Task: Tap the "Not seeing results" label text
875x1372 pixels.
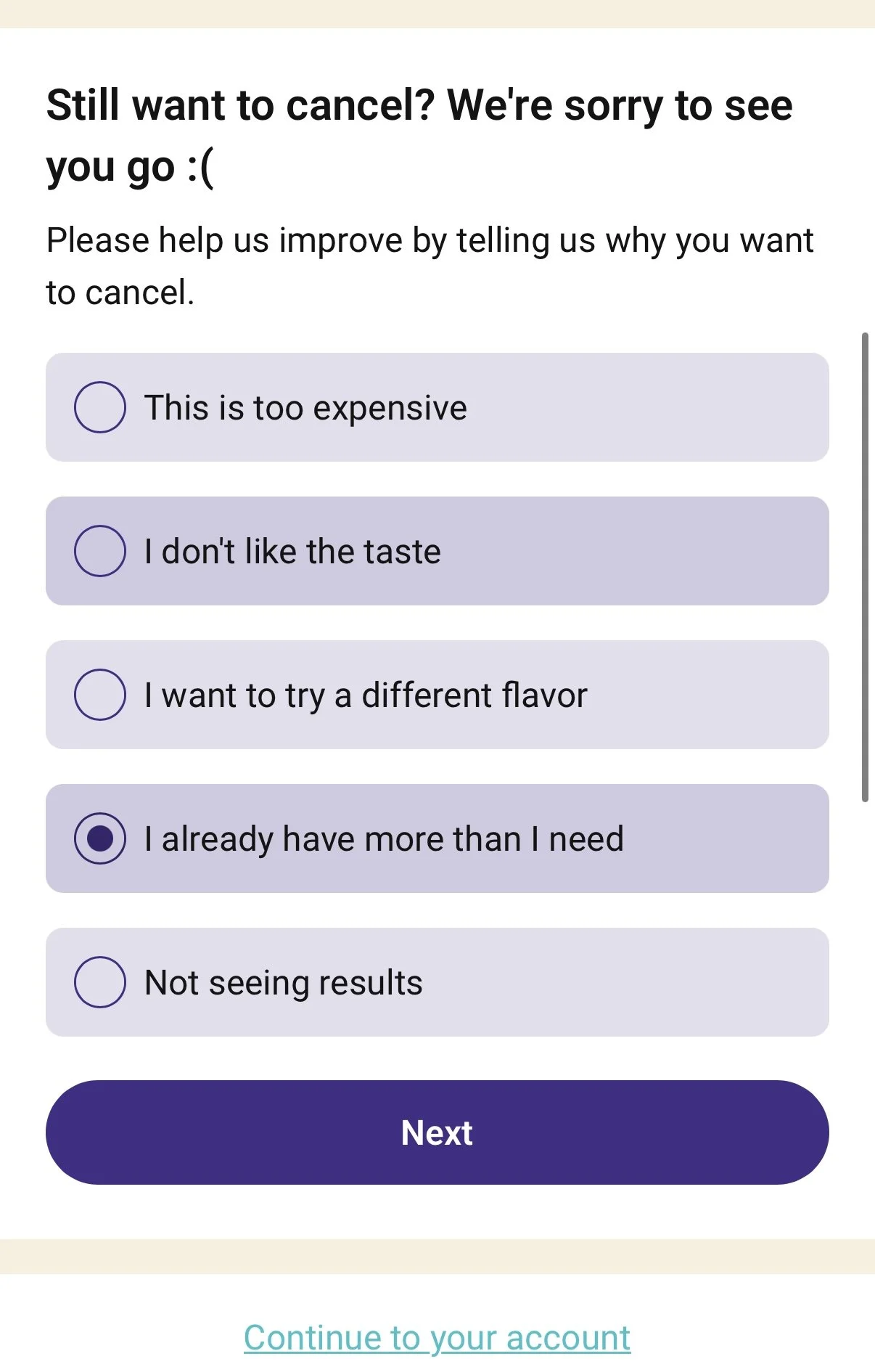Action: pyautogui.click(x=283, y=983)
